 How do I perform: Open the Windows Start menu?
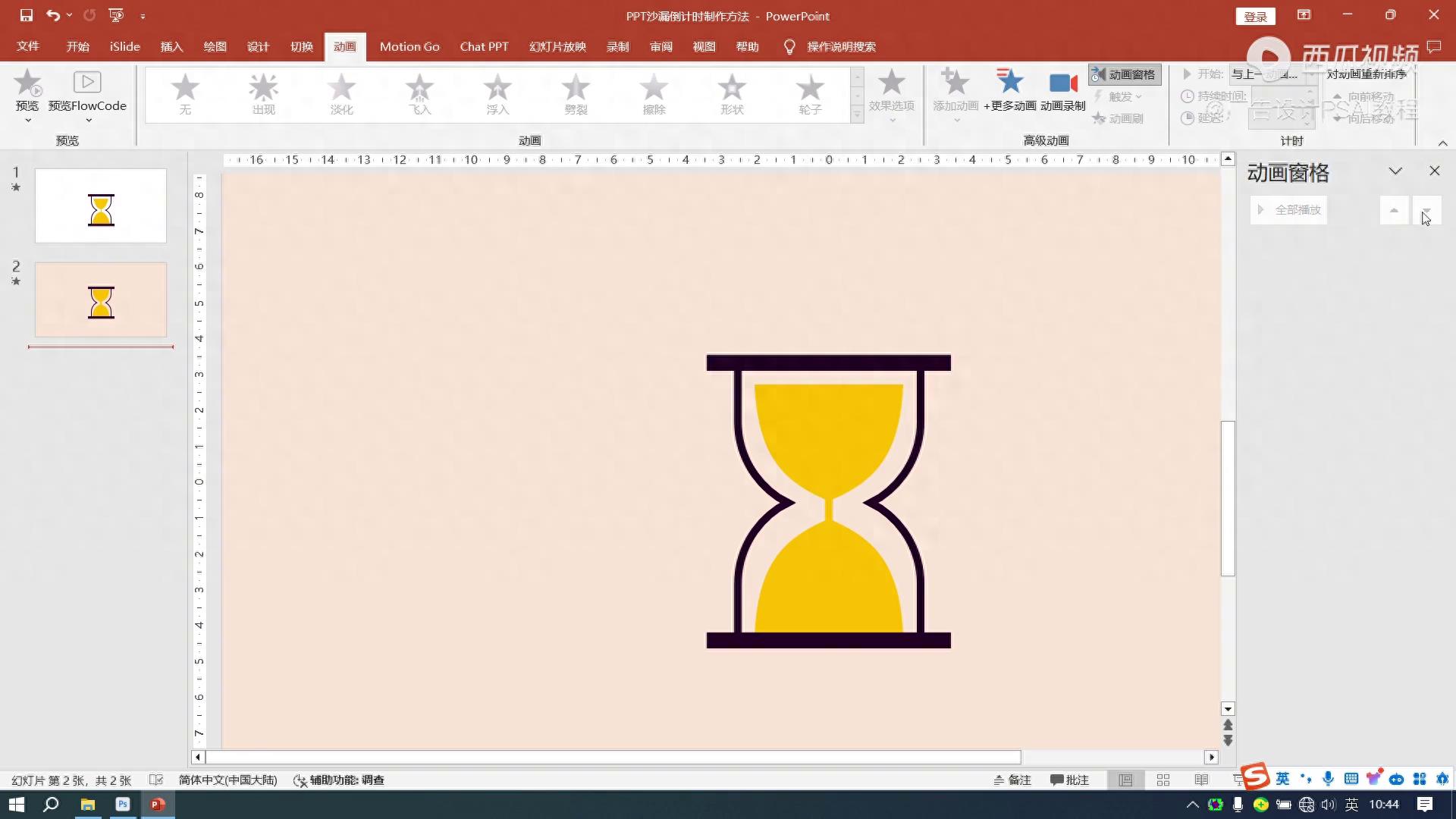17,805
